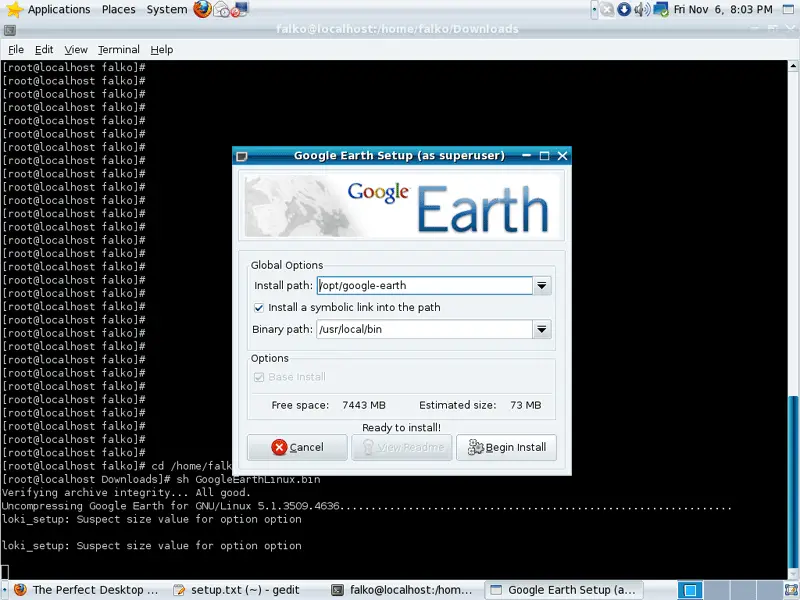The image size is (800, 600).
Task: Click the View Readme button
Action: [402, 447]
